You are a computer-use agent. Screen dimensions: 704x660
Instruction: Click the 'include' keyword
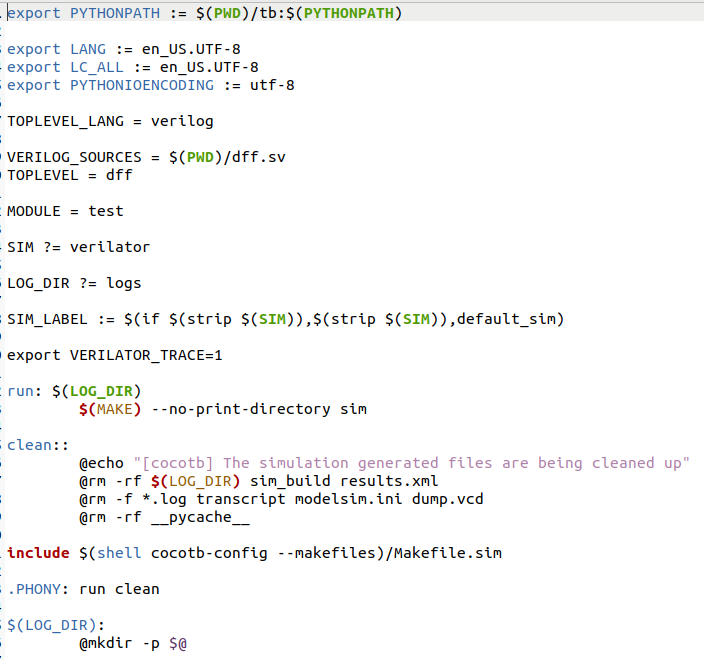[x=38, y=553]
